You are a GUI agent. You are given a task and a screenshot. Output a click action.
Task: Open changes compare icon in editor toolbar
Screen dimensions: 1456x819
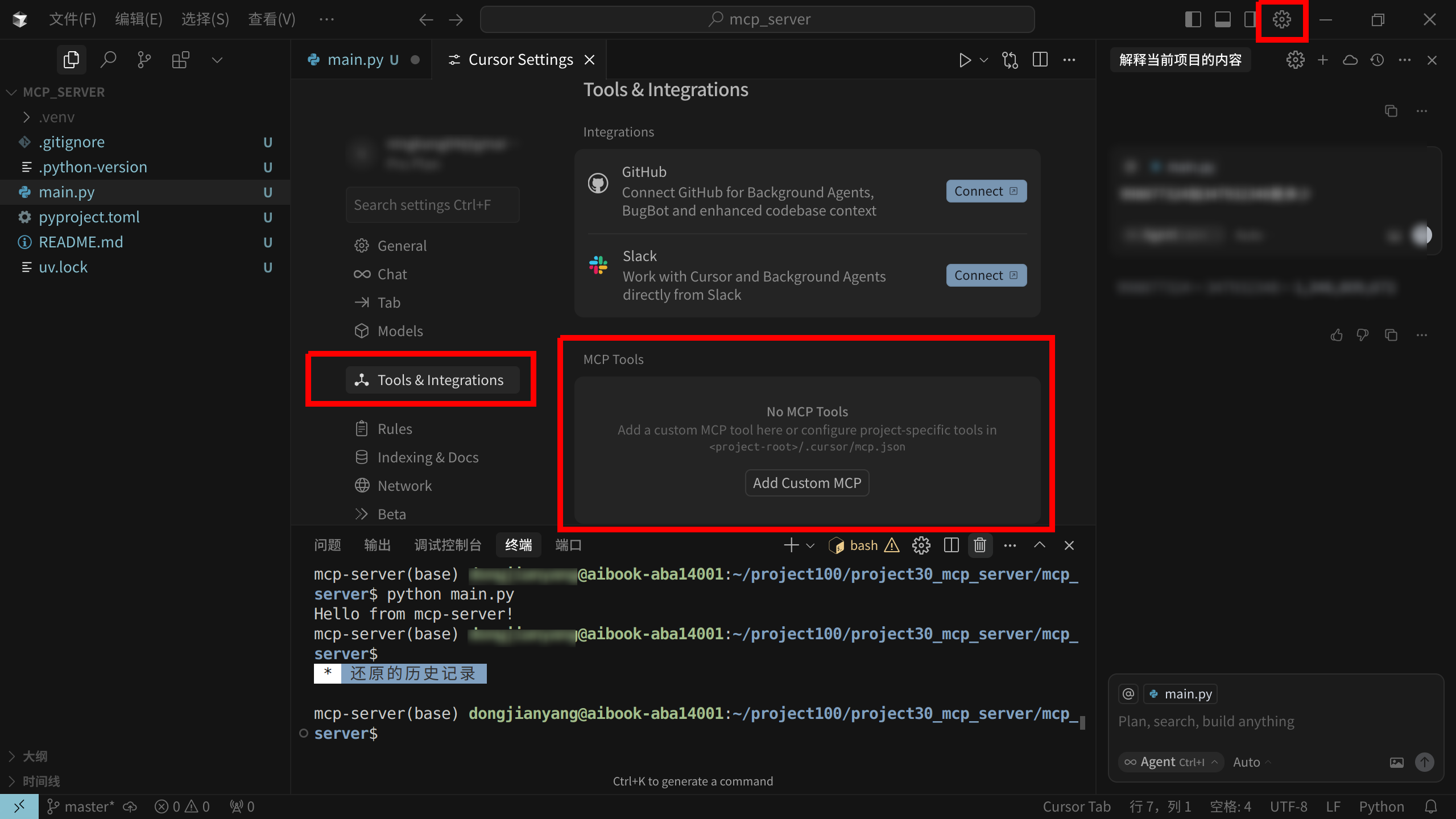click(1010, 60)
